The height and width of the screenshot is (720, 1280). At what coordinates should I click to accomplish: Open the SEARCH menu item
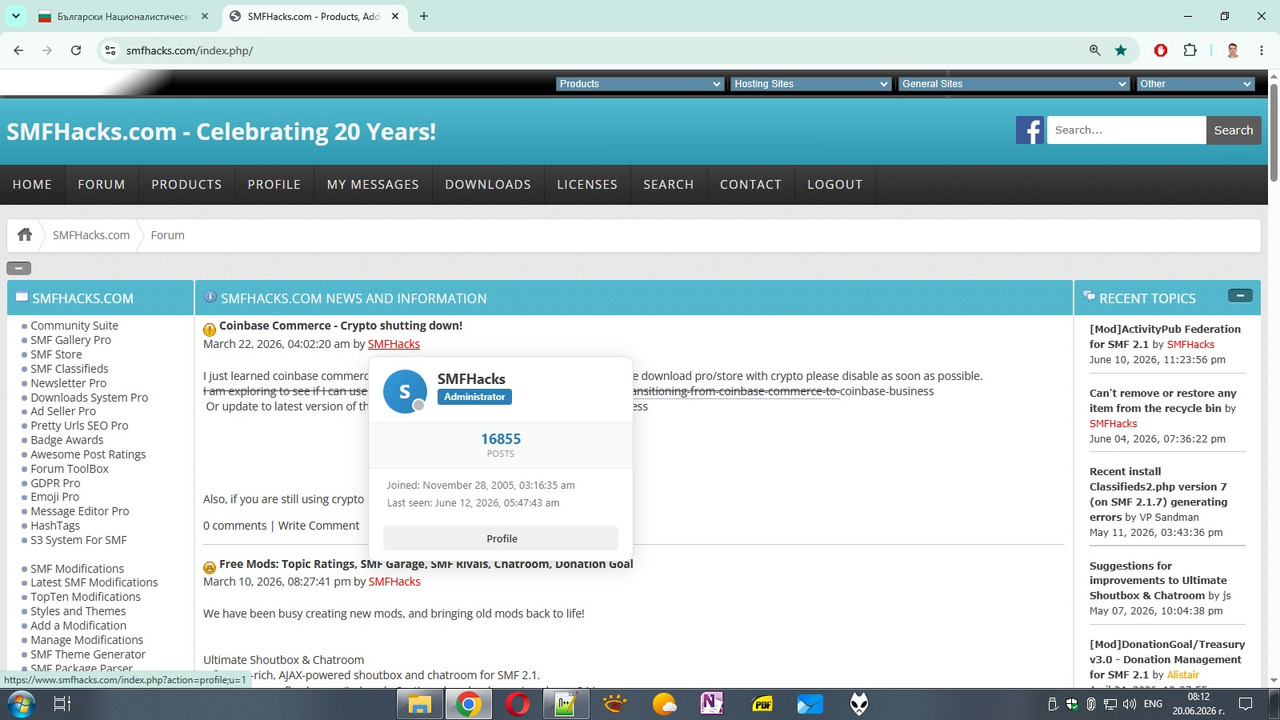click(x=669, y=184)
